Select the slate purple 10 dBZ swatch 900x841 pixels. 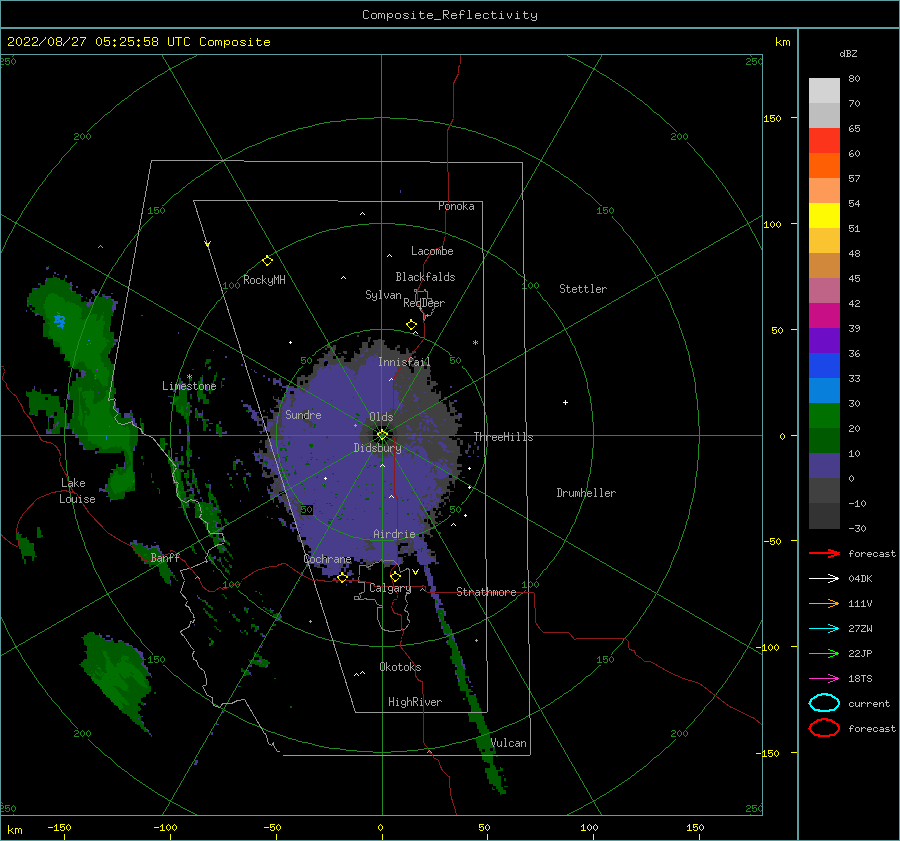824,466
